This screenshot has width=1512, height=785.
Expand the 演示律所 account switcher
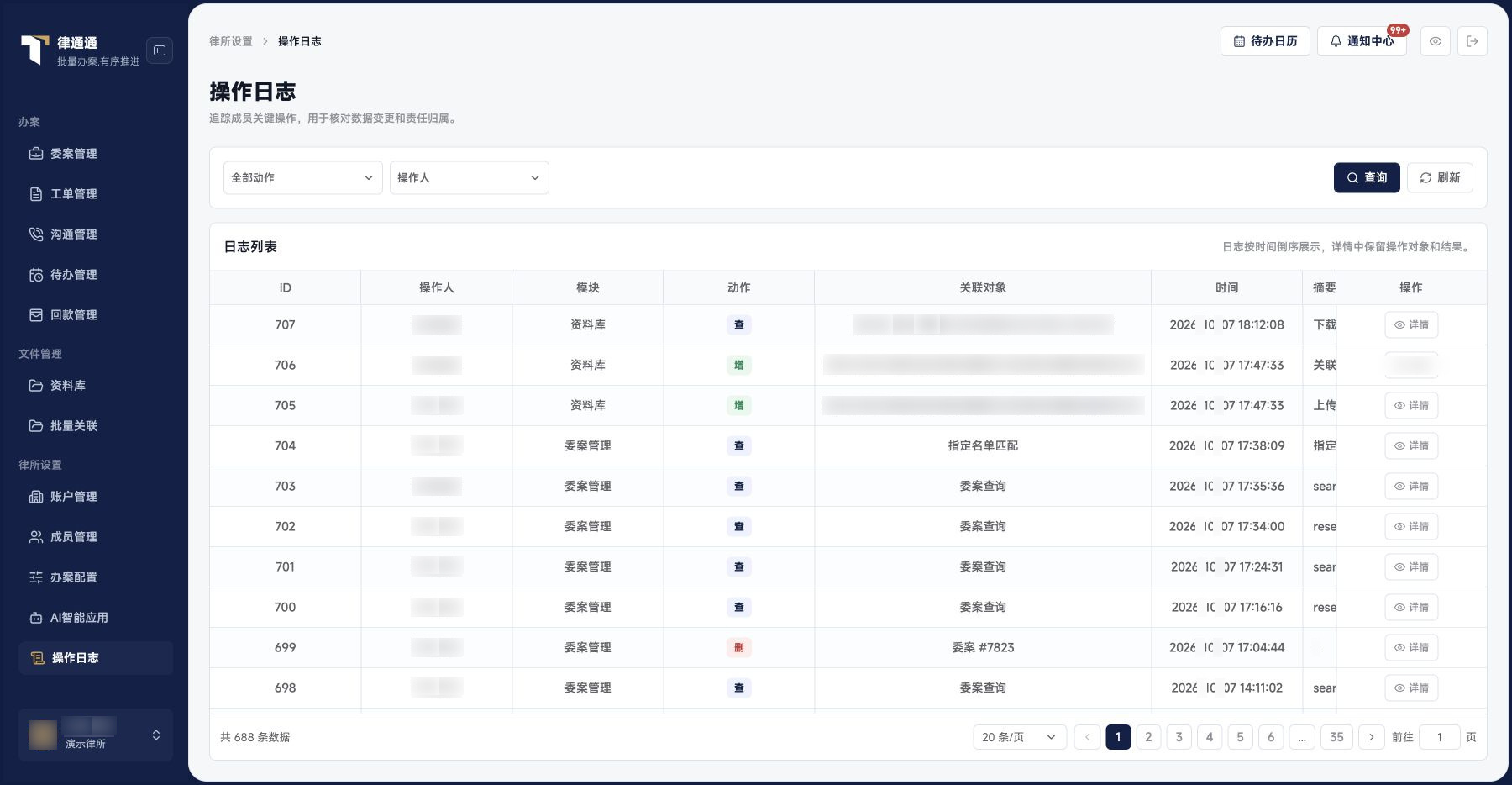coord(96,735)
